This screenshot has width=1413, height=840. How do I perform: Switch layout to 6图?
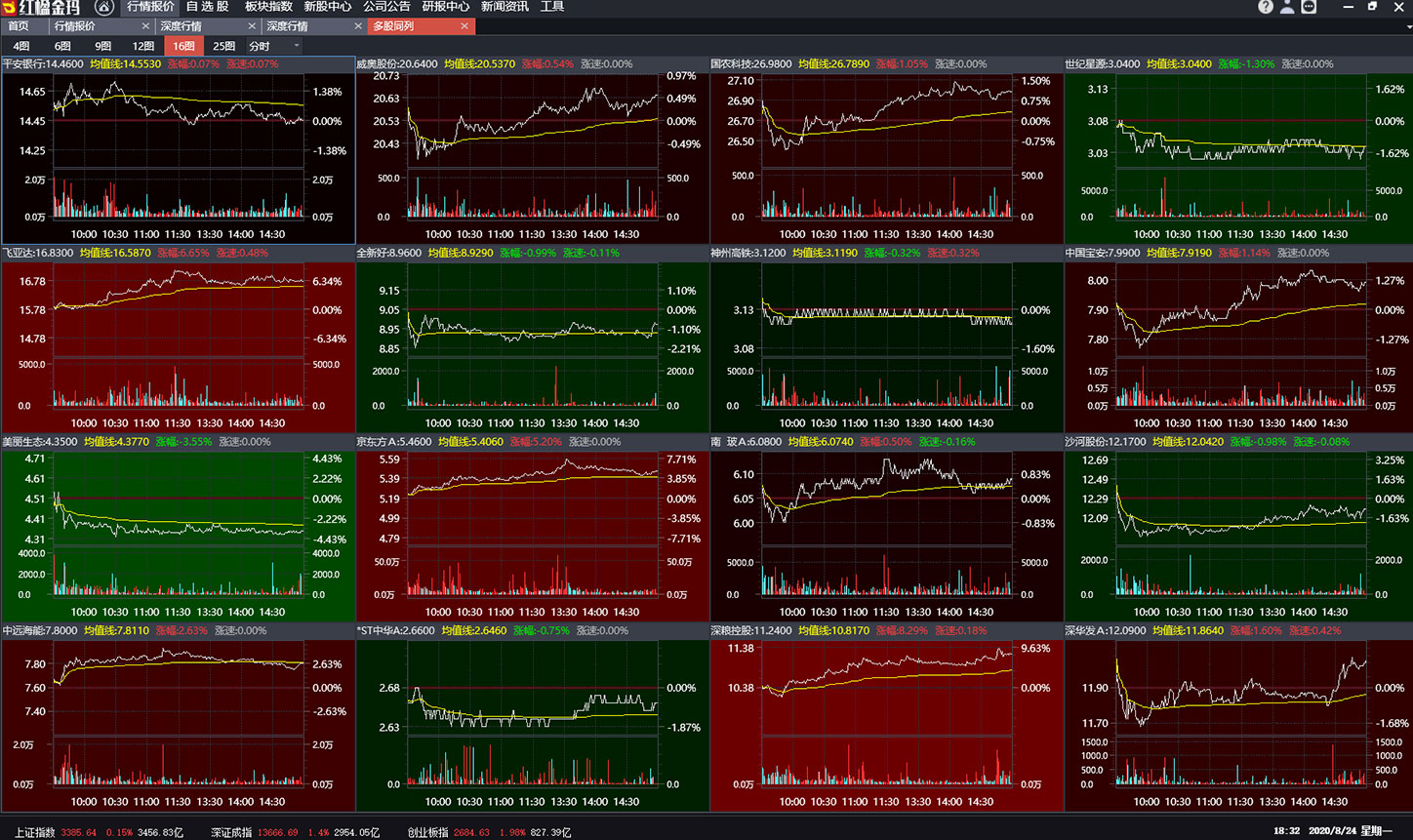[62, 46]
